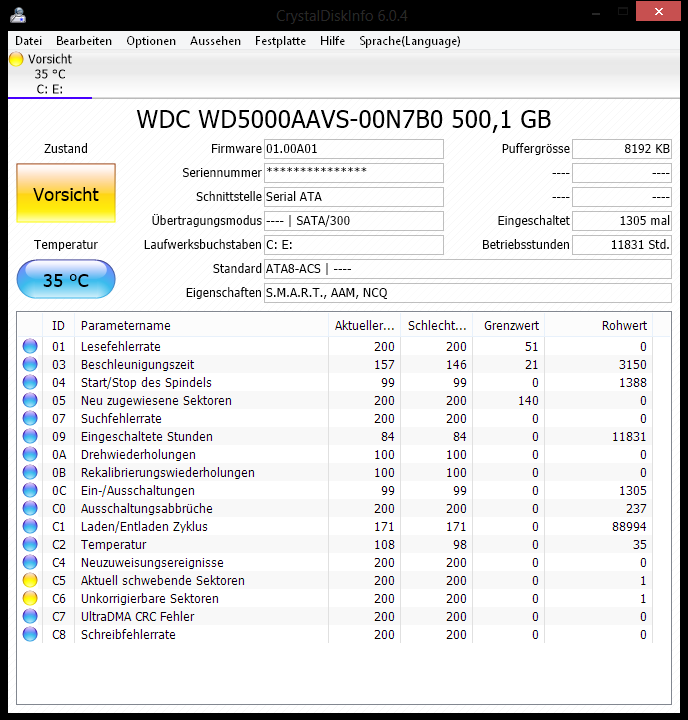Click the Rohwert column header

click(598, 326)
